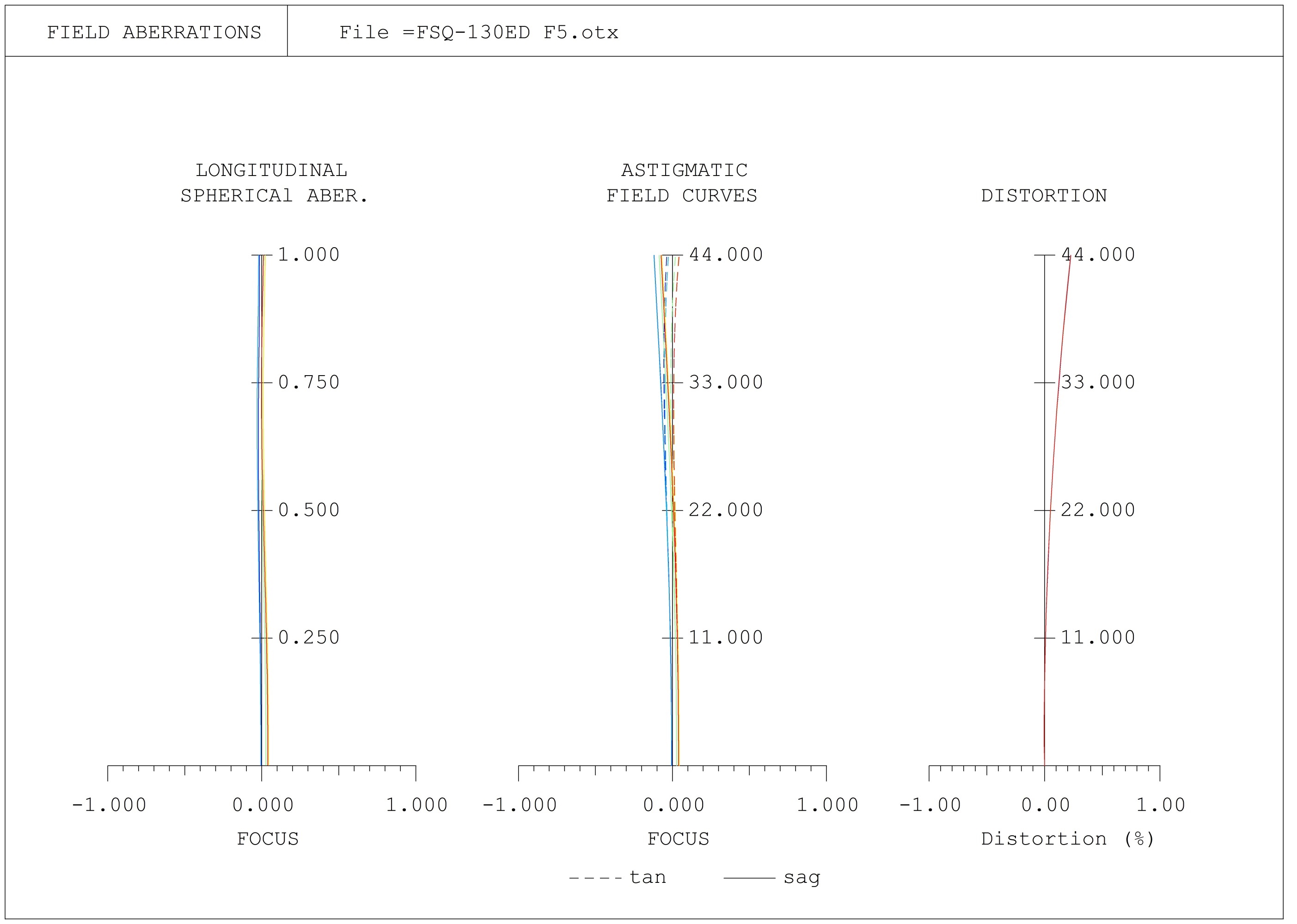Click the 44.000 label on distortion plot
This screenshot has width=1297, height=924.
(1098, 254)
